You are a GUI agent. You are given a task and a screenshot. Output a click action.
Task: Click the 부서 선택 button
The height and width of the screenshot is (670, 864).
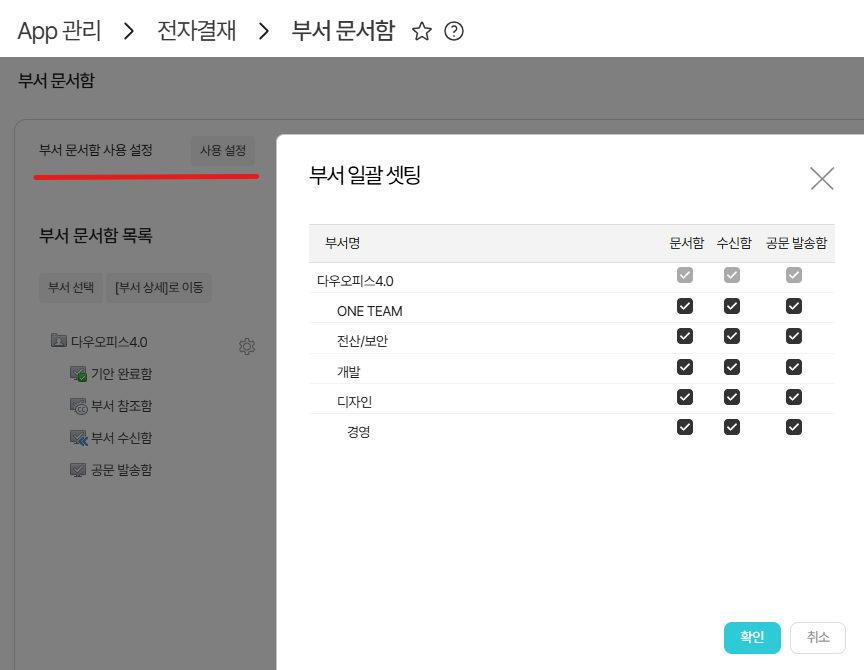pos(71,287)
